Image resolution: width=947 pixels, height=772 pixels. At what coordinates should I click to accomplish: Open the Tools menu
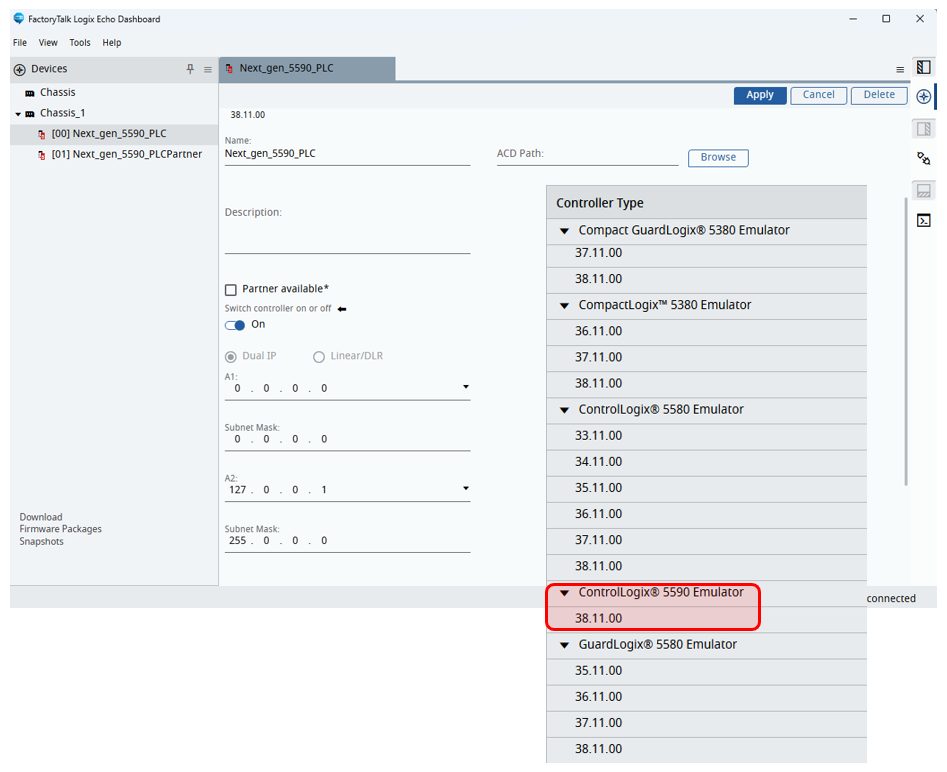(x=80, y=43)
